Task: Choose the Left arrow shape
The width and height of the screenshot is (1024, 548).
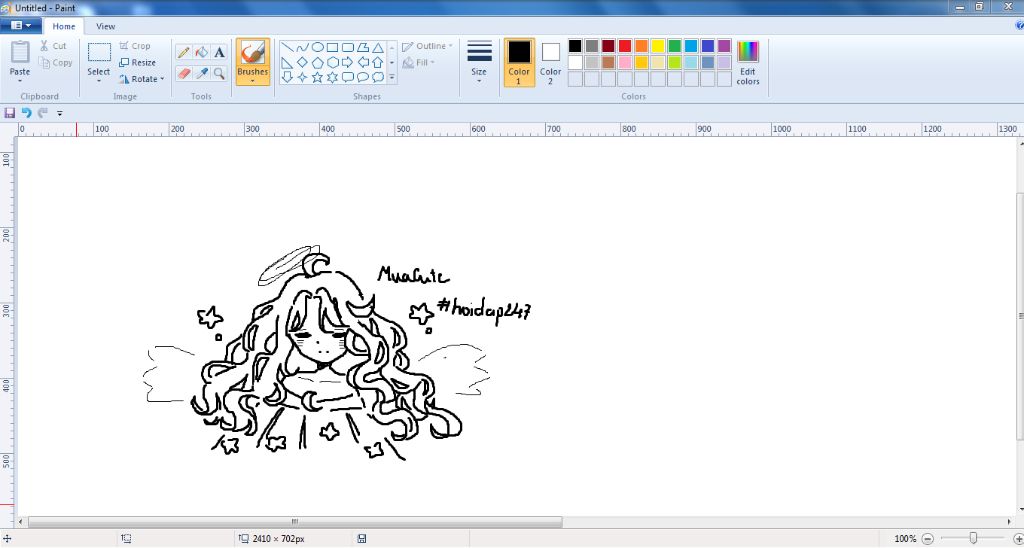Action: [x=362, y=62]
